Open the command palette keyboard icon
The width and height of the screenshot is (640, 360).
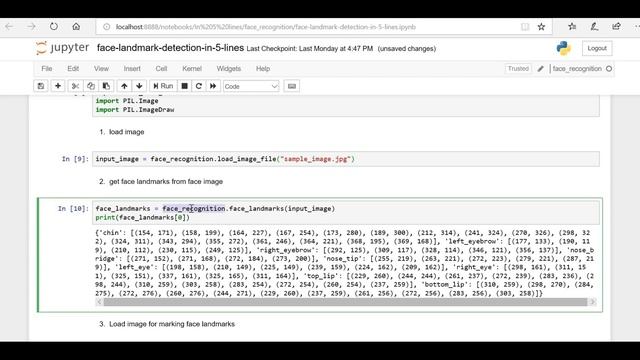(292, 86)
